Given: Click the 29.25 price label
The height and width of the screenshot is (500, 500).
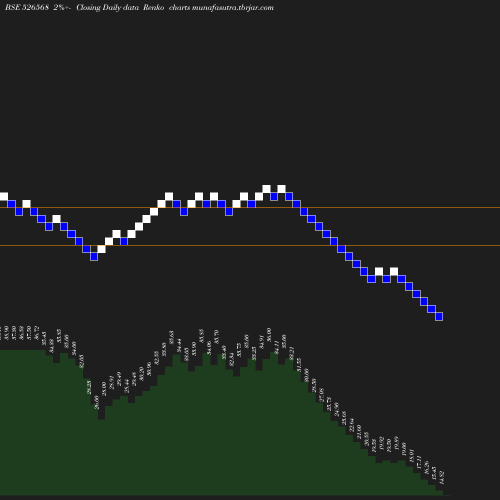Looking at the screenshot, I should [89, 387].
